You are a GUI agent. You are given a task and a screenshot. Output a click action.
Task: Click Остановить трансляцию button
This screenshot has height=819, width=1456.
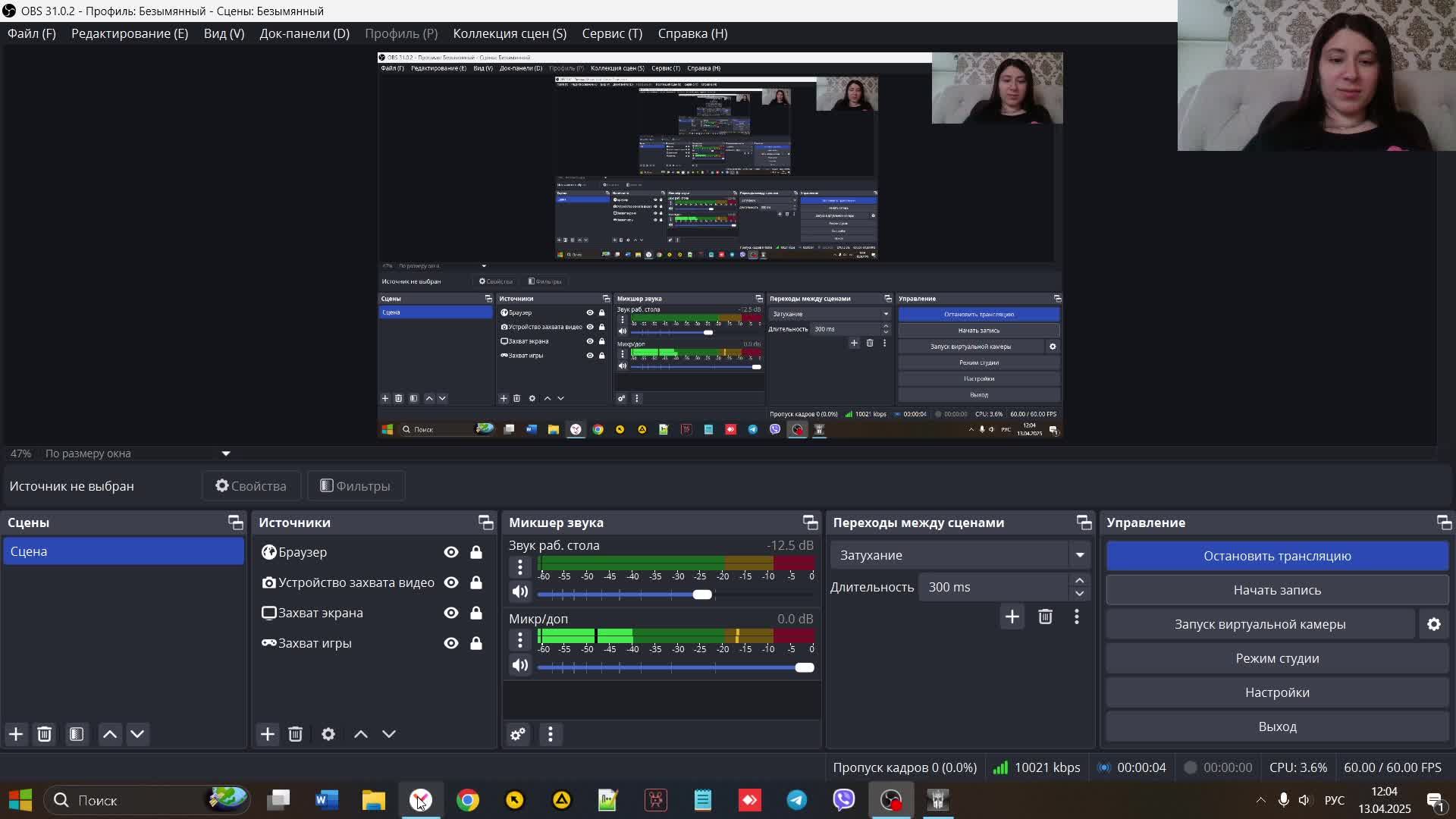tap(1277, 556)
